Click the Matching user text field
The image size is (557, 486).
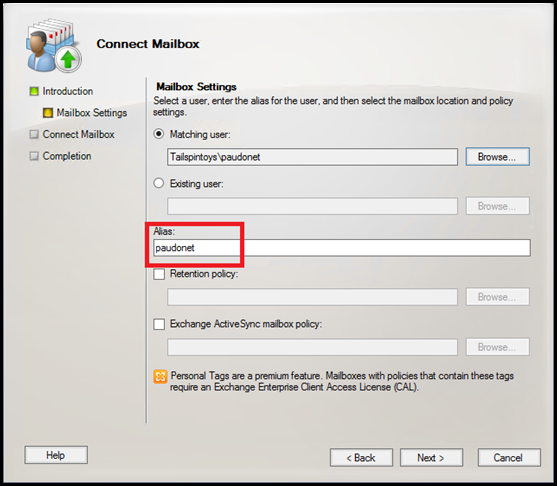[312, 157]
